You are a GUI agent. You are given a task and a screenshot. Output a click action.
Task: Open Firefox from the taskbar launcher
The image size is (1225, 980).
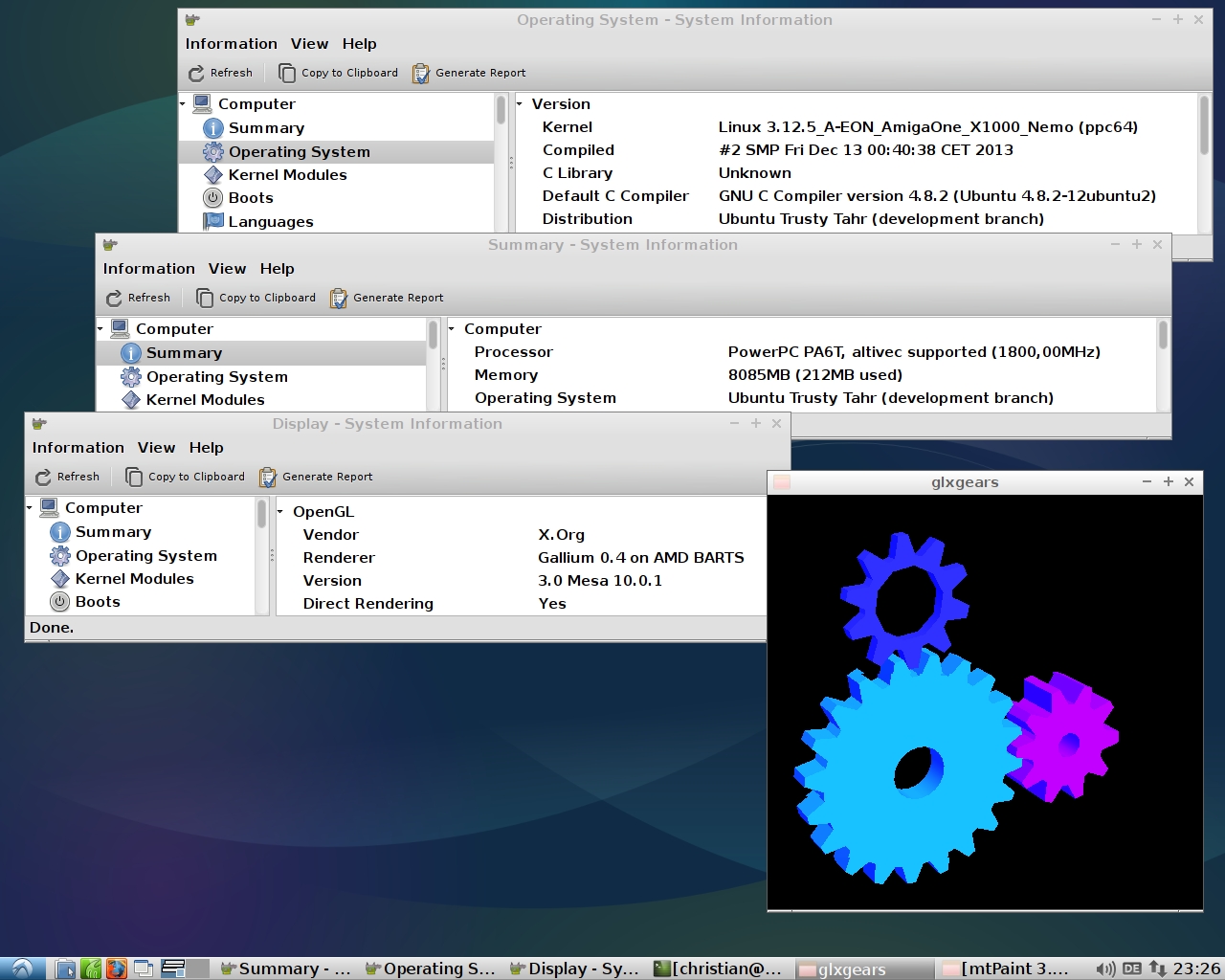click(x=116, y=969)
